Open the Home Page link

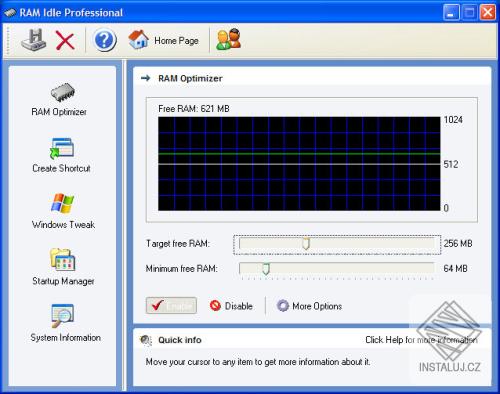pos(163,40)
